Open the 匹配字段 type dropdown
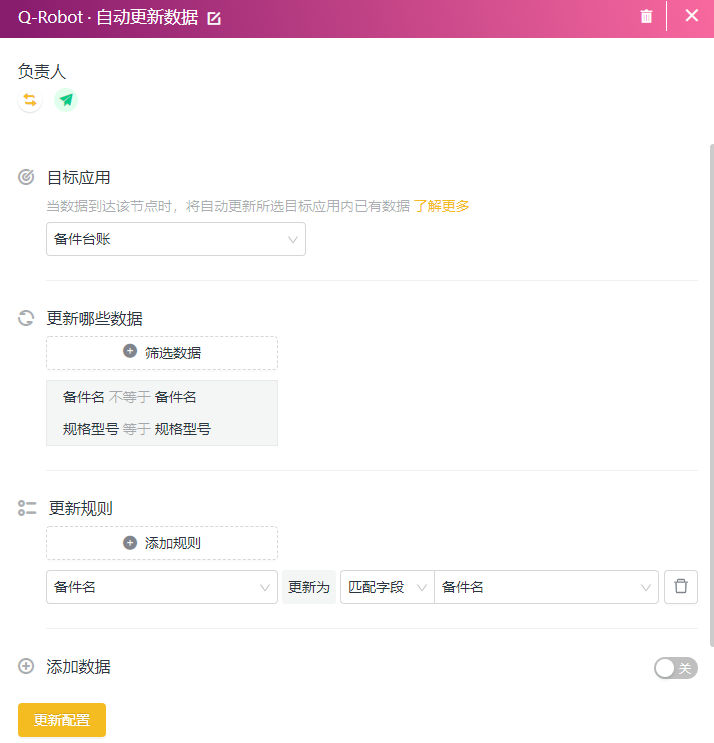This screenshot has height=743, width=714. 387,587
